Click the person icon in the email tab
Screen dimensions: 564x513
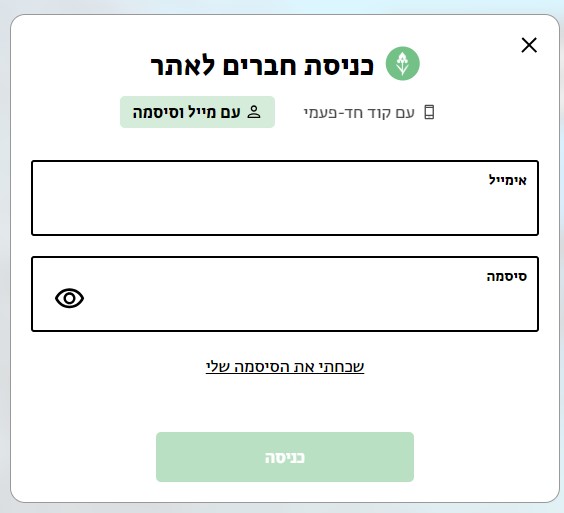coord(254,112)
